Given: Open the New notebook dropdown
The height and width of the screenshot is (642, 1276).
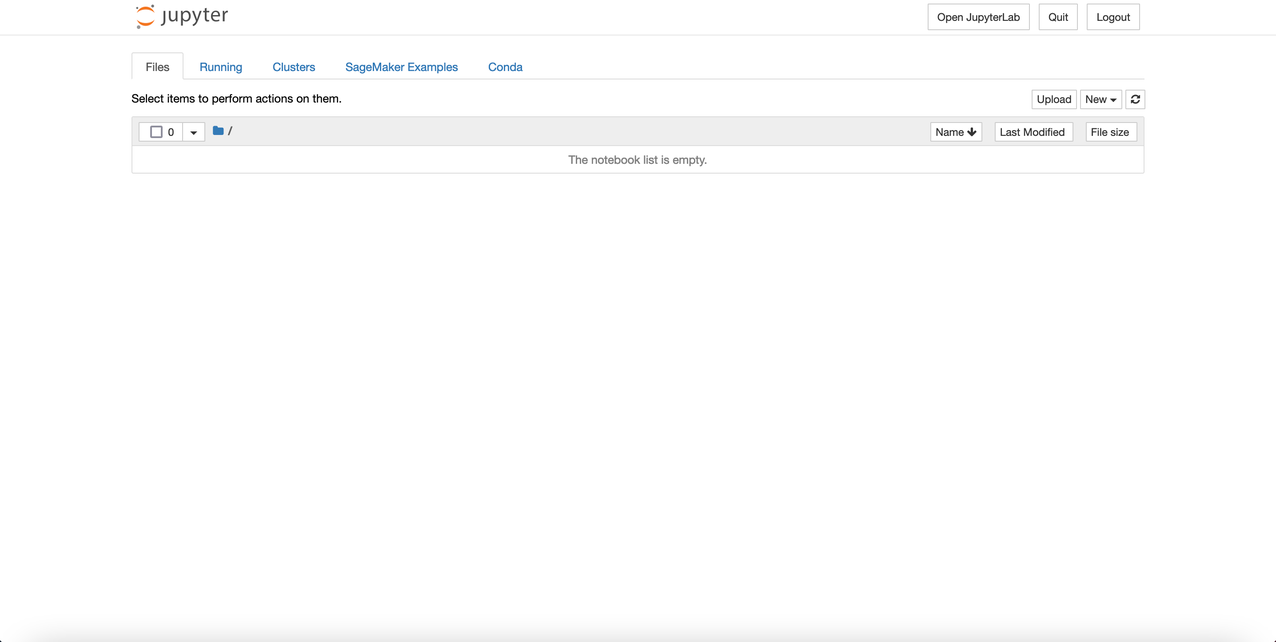Looking at the screenshot, I should tap(1101, 99).
